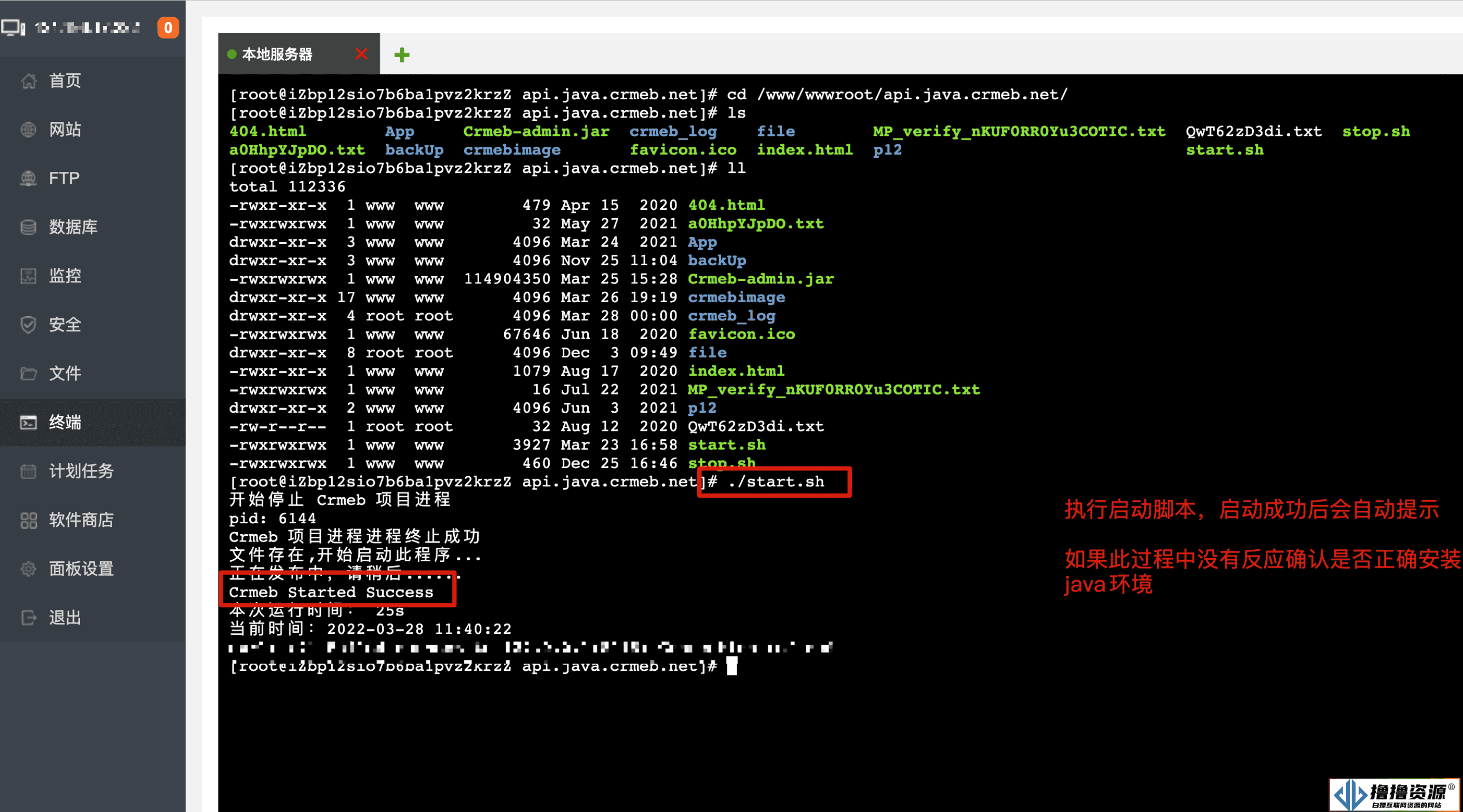Click the FTP globe icon in sidebar
The image size is (1463, 812).
(x=29, y=178)
